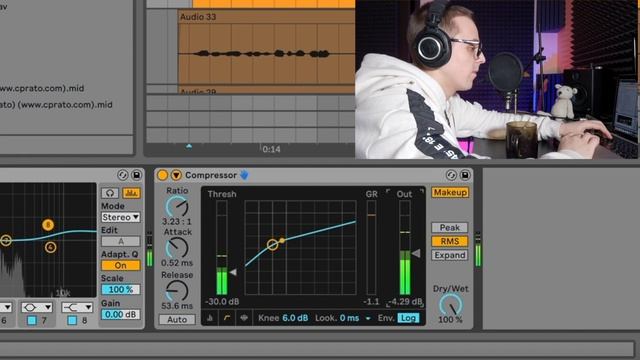Image resolution: width=640 pixels, height=360 pixels.
Task: Click the small triangle next to Lookahead
Action: (368, 318)
